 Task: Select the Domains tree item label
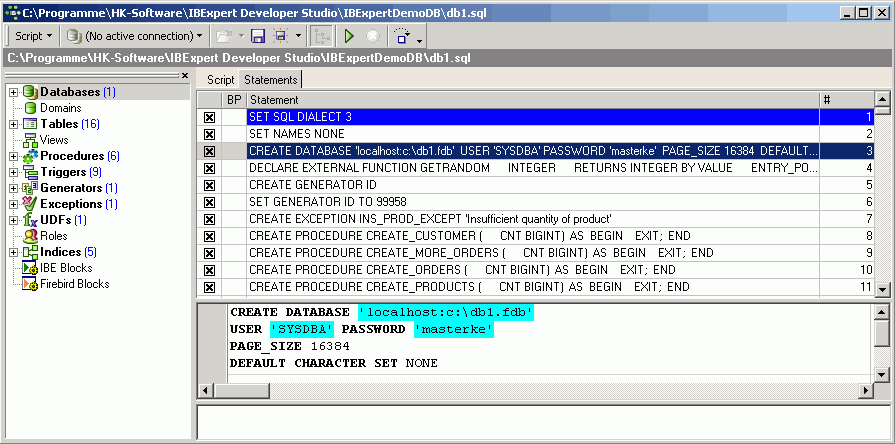coord(61,108)
